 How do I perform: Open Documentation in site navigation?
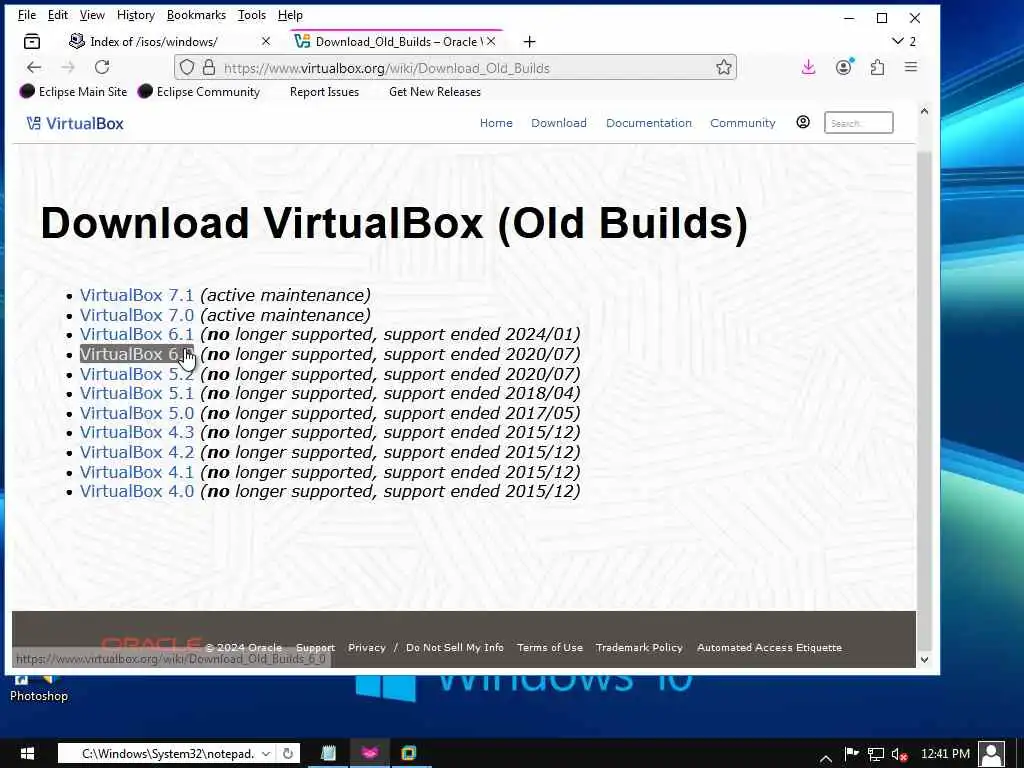(648, 123)
